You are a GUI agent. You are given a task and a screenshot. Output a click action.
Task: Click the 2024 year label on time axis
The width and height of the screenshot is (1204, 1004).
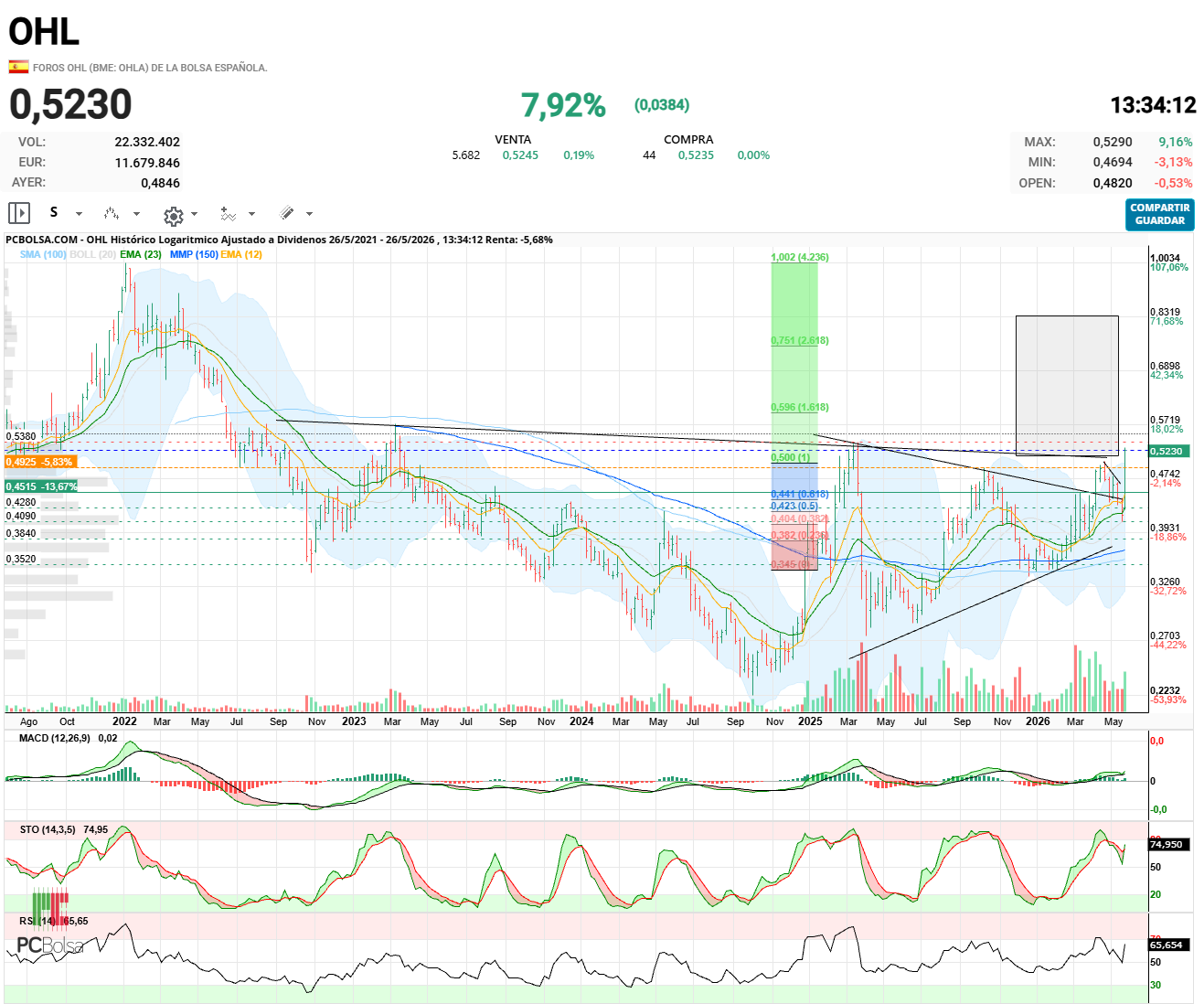point(581,721)
